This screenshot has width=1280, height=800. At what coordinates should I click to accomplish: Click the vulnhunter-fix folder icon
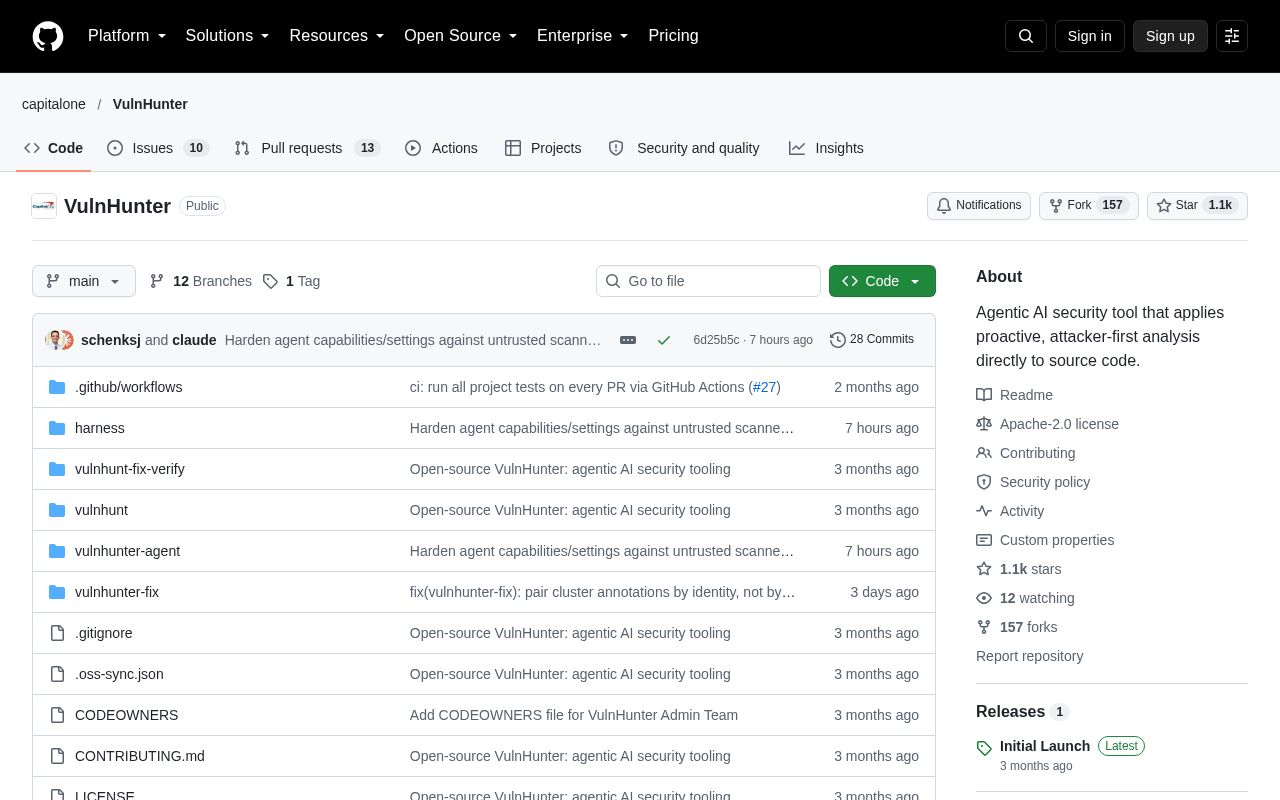tap(57, 592)
